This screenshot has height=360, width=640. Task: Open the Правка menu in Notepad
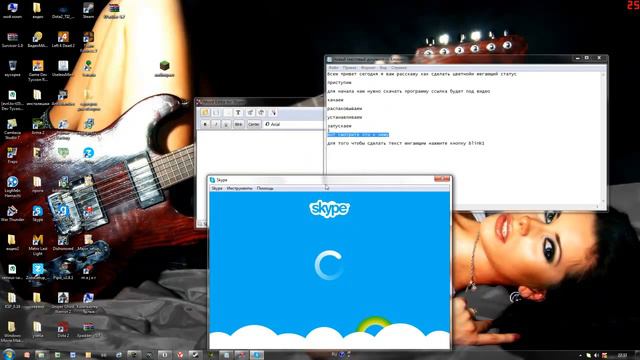tap(349, 68)
